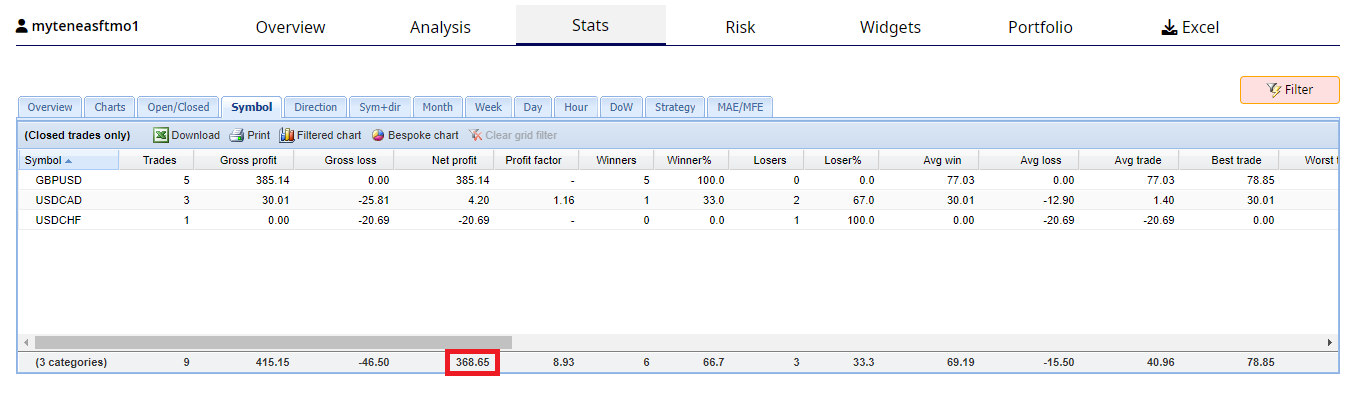
Task: Click the USDCAD profit factor 1.16 cell
Action: pos(565,200)
